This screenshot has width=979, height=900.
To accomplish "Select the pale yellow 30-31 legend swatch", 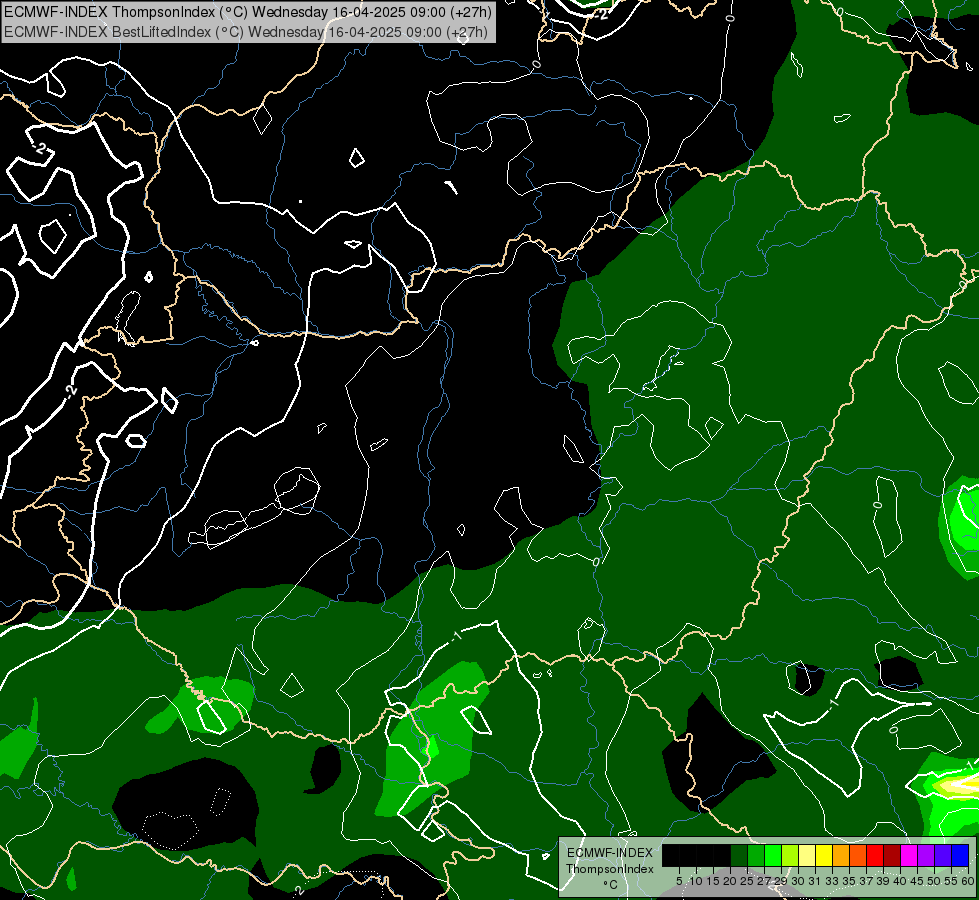I will click(807, 856).
